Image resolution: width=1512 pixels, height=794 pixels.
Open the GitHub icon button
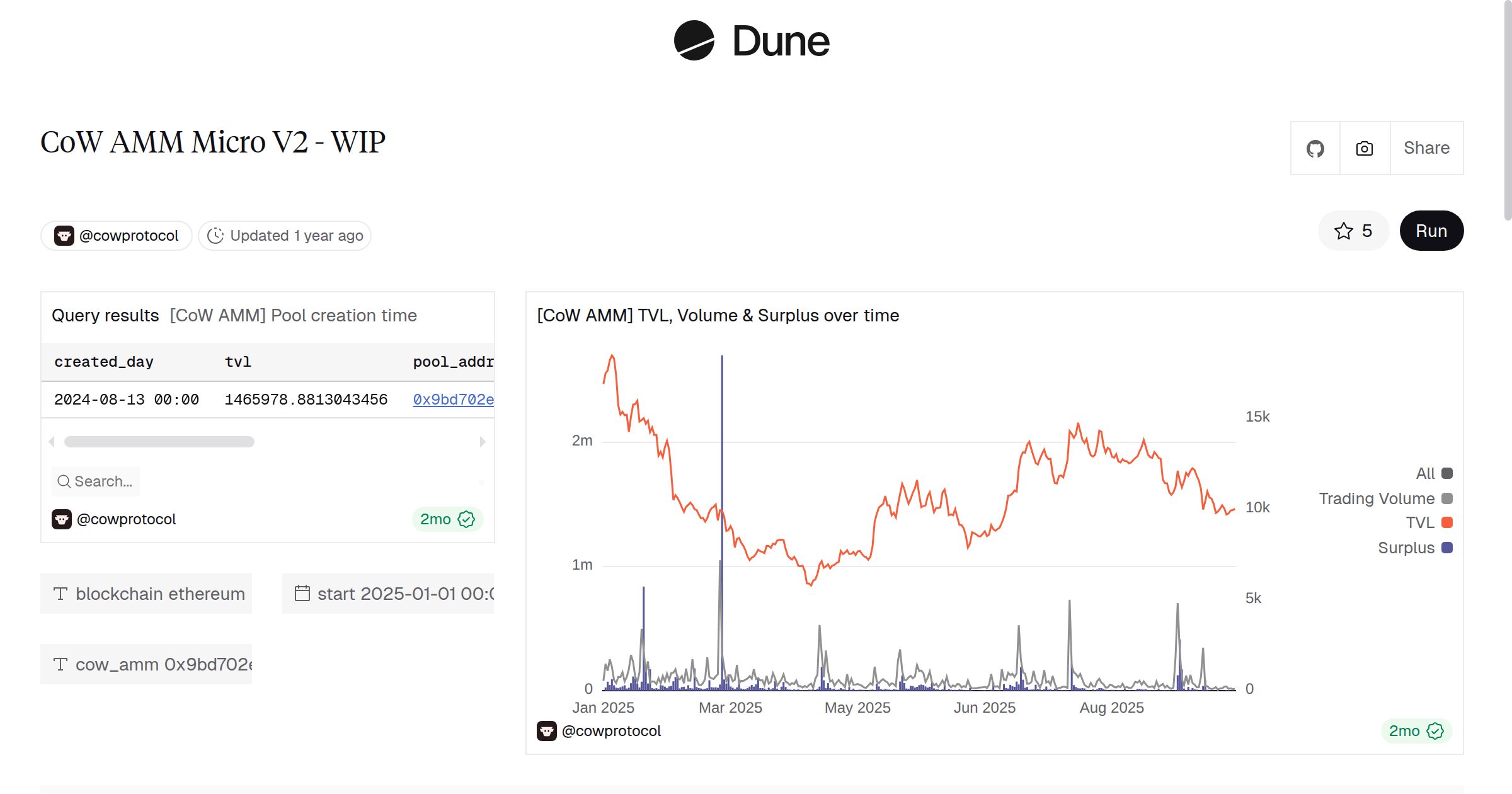click(x=1315, y=149)
